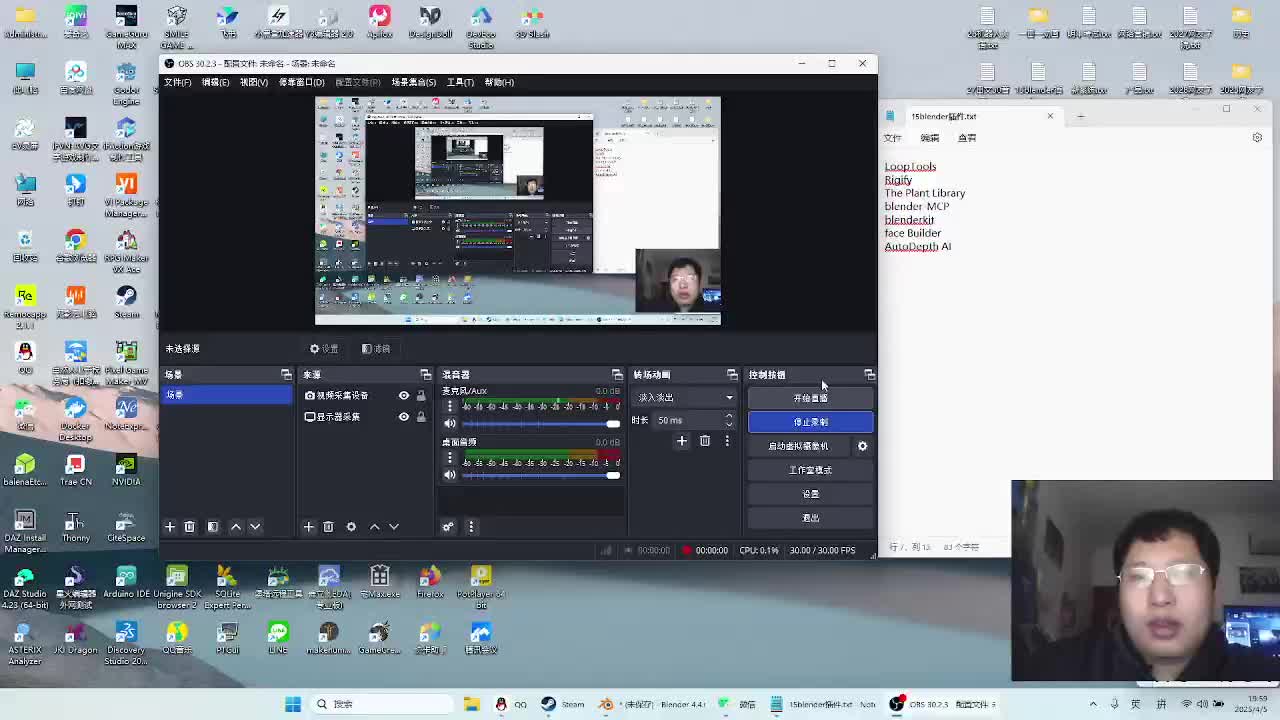Viewport: 1280px width, 720px height.
Task: Move selected scene down with chevron
Action: click(255, 527)
